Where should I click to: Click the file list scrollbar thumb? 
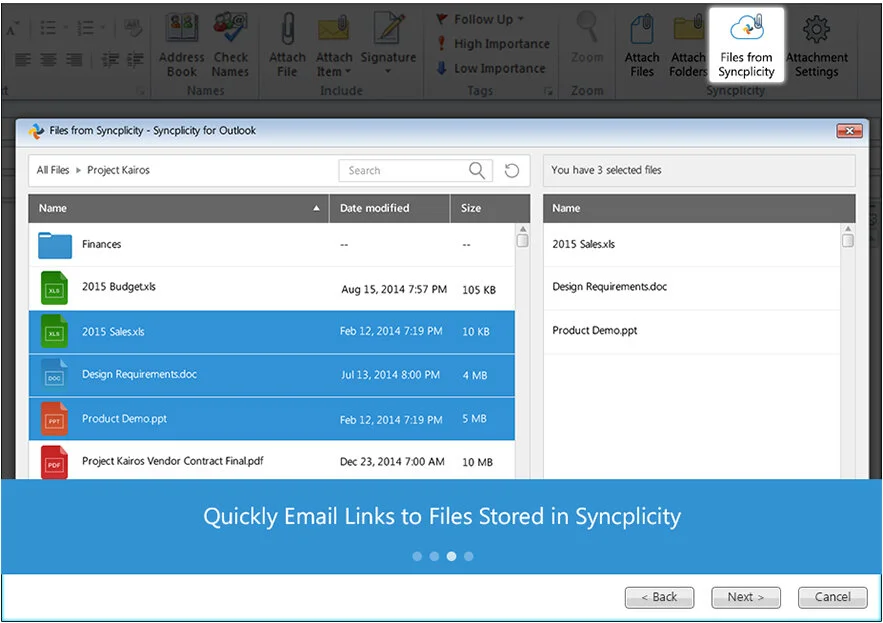(x=523, y=241)
